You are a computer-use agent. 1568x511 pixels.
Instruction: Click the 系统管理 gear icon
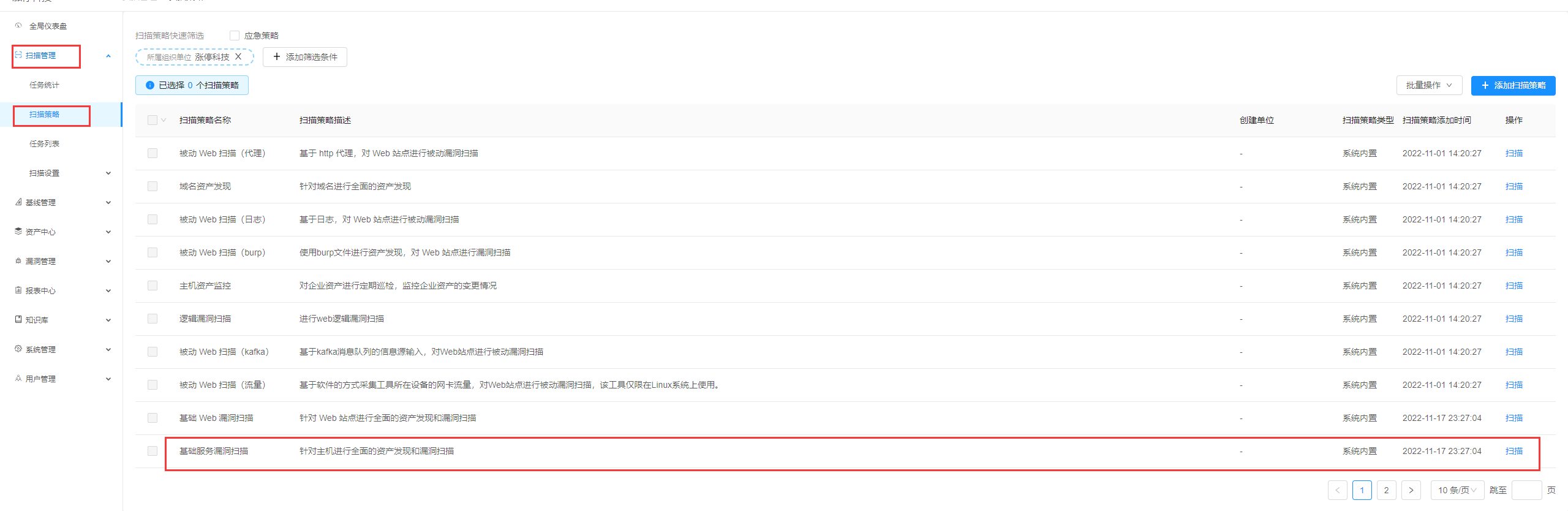pos(18,349)
